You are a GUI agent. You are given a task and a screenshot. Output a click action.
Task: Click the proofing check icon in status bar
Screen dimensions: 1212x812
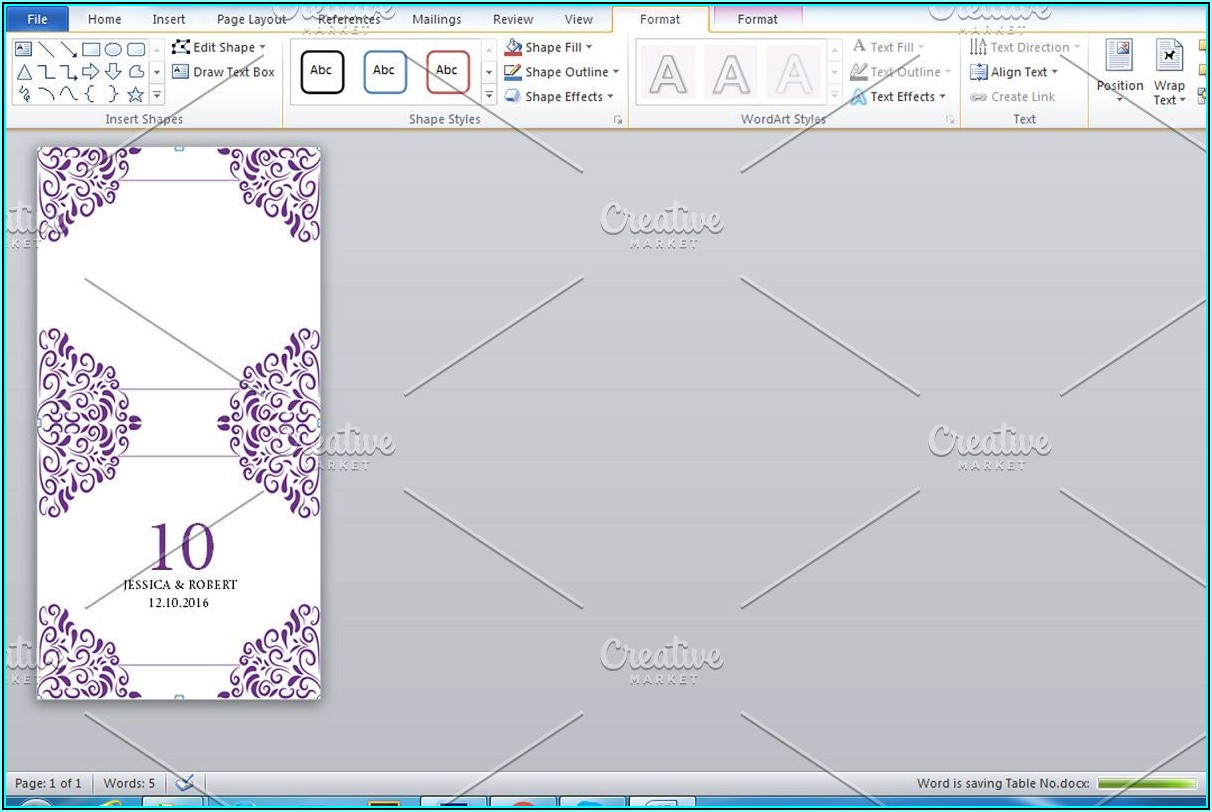[x=184, y=783]
